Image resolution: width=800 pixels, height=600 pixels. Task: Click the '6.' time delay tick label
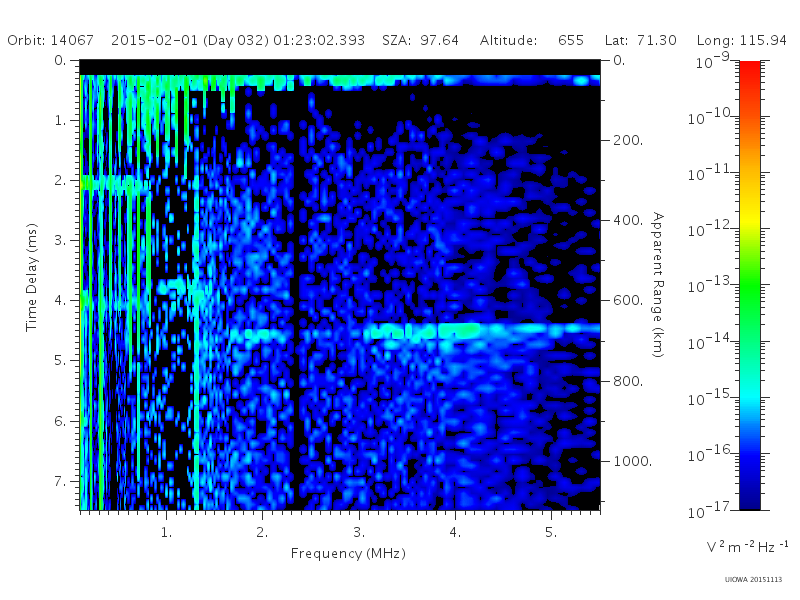[x=60, y=421]
